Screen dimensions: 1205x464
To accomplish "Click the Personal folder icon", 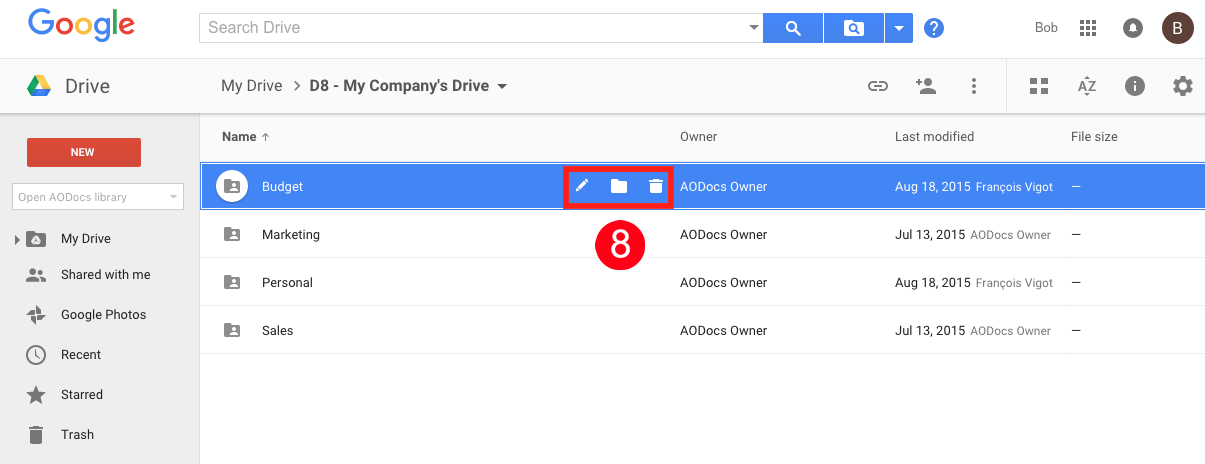I will click(232, 282).
